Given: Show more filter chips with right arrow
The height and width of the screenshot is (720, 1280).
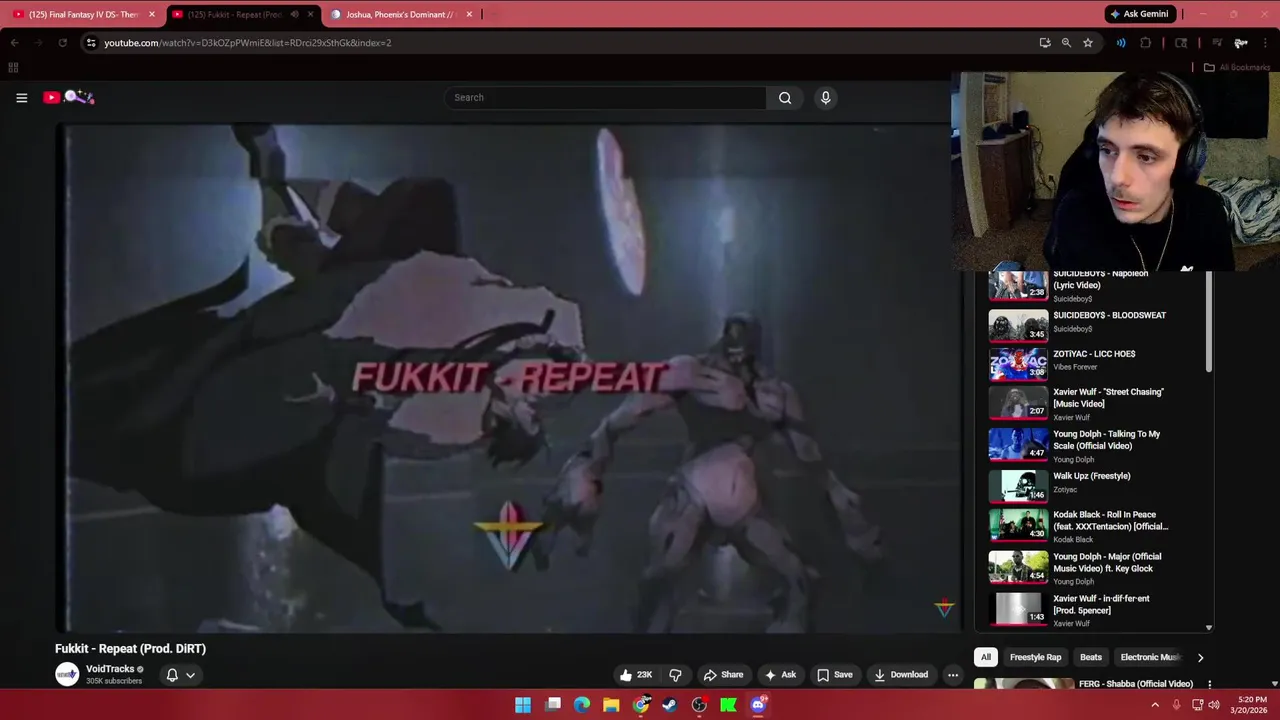Looking at the screenshot, I should click(x=1200, y=657).
